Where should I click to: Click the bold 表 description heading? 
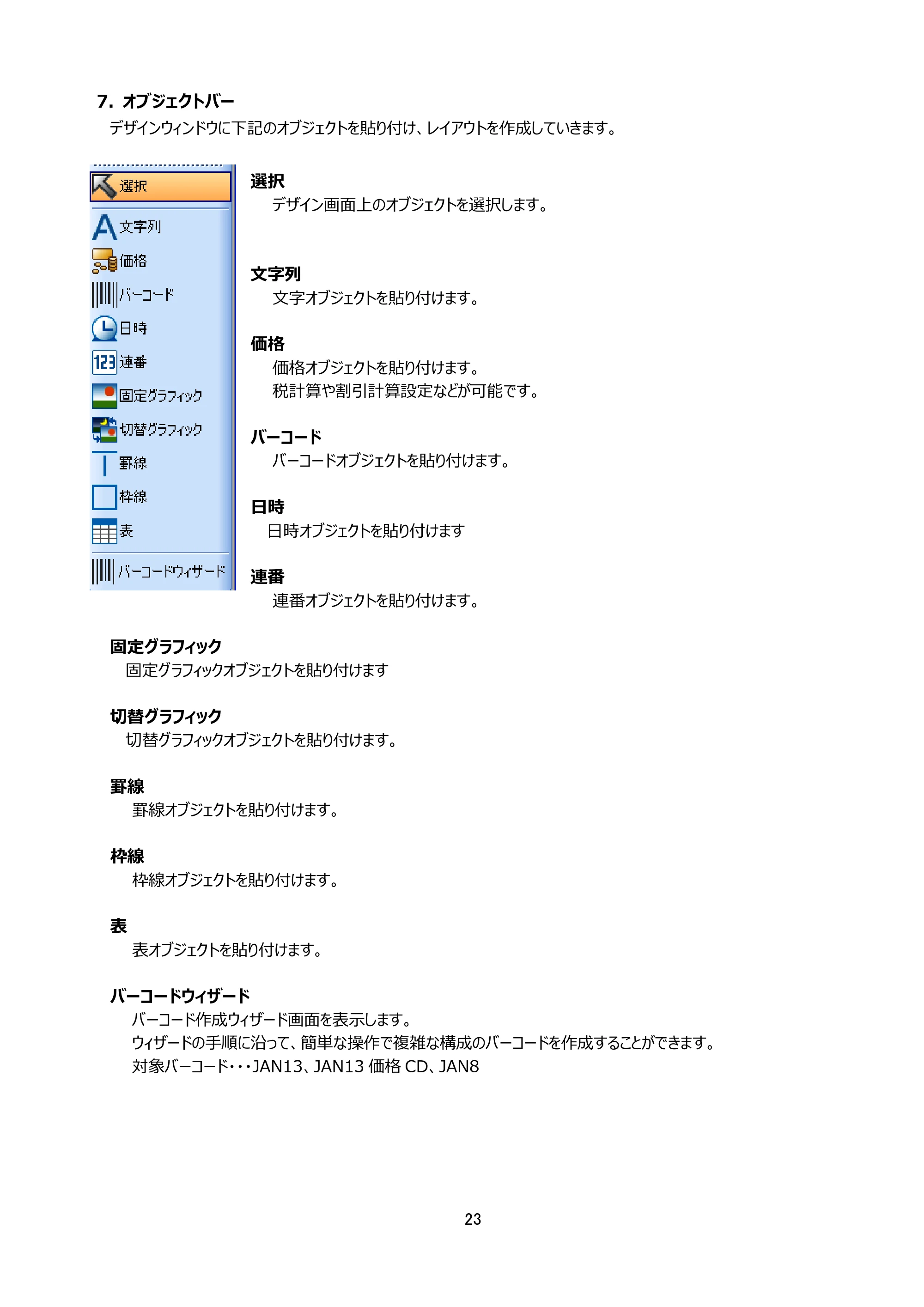tap(118, 926)
